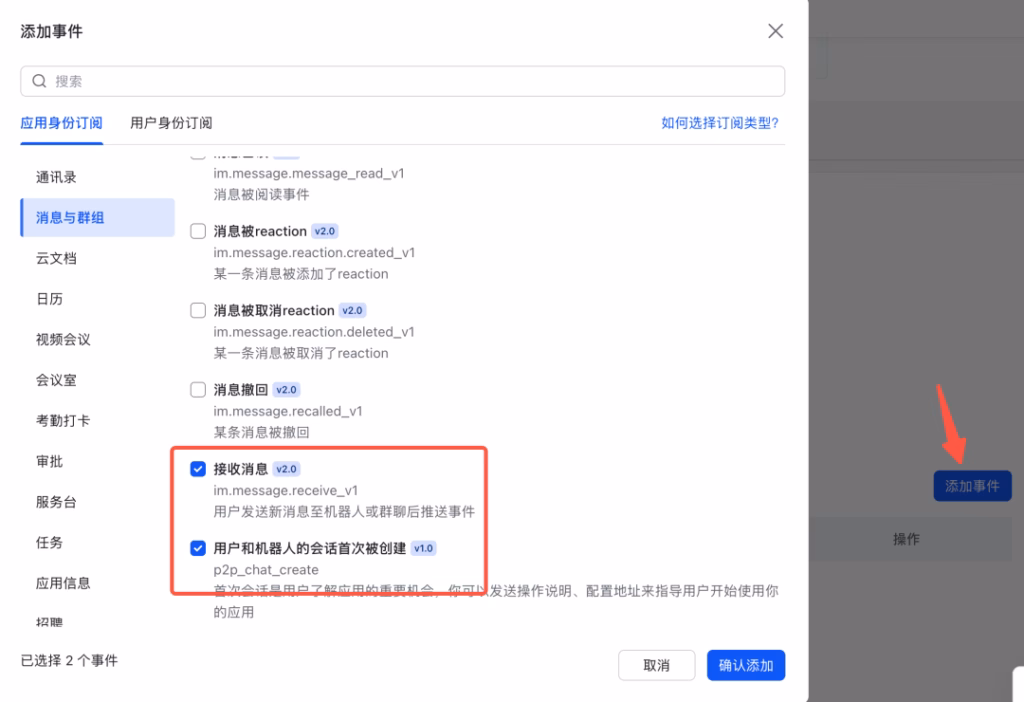Select 通讯录 category in sidebar
This screenshot has width=1024, height=702.
click(x=56, y=177)
